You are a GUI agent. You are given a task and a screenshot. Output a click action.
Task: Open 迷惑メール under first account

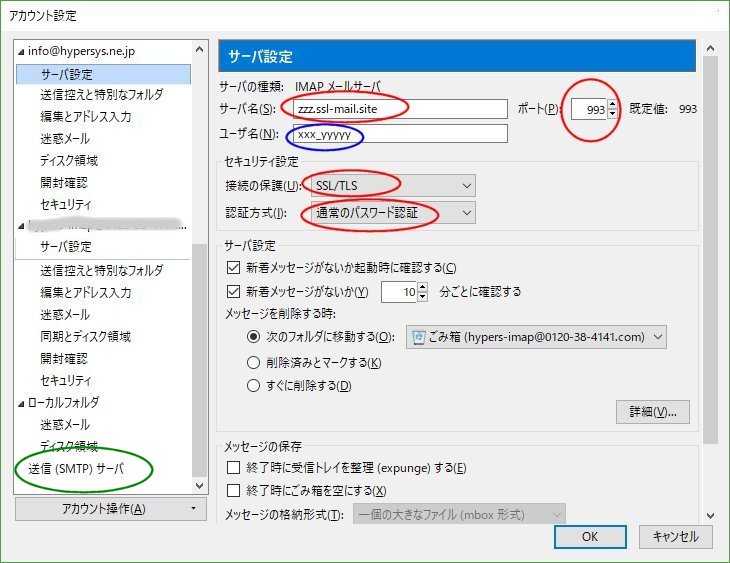64,139
